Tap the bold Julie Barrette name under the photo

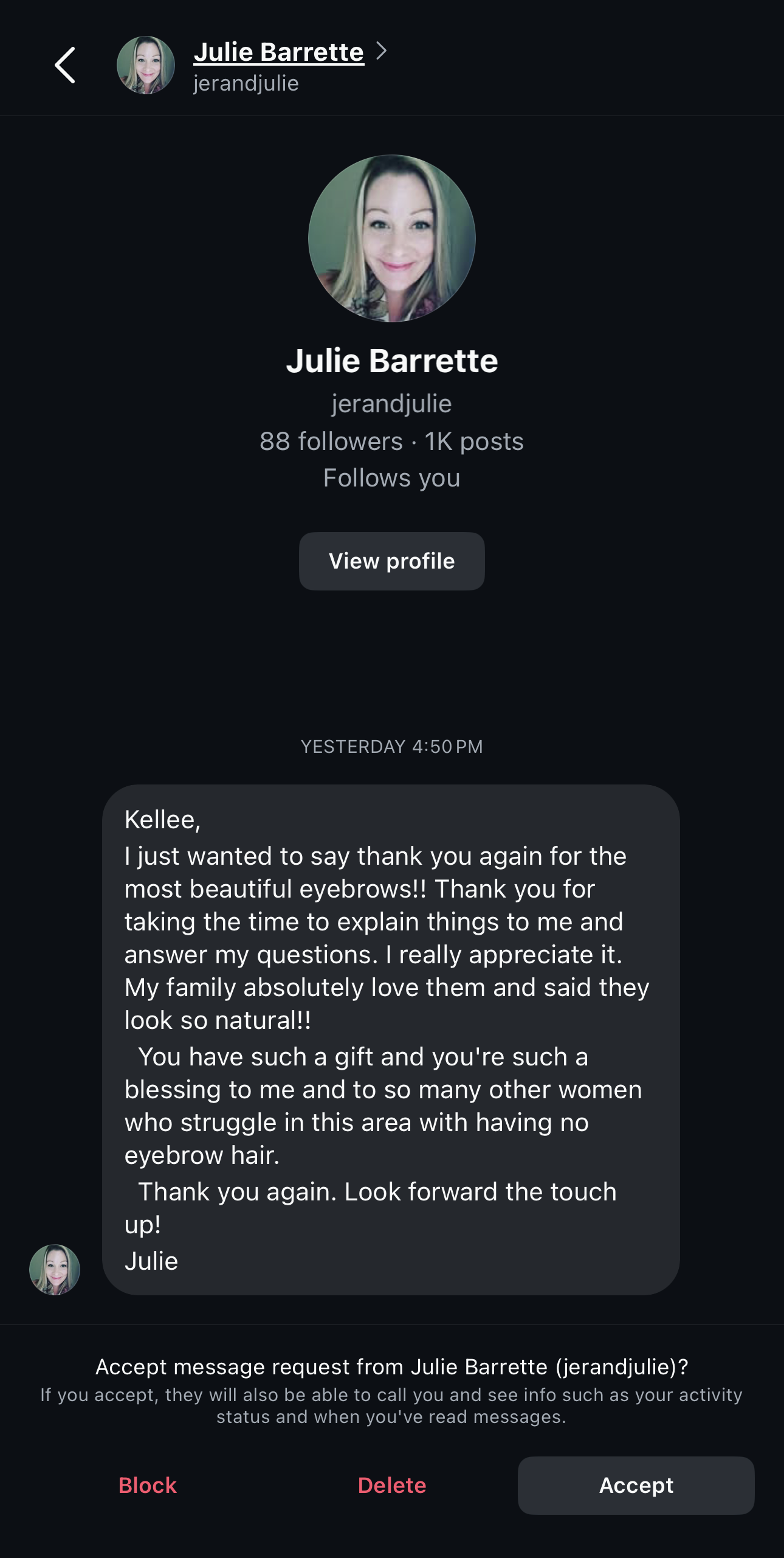point(392,361)
